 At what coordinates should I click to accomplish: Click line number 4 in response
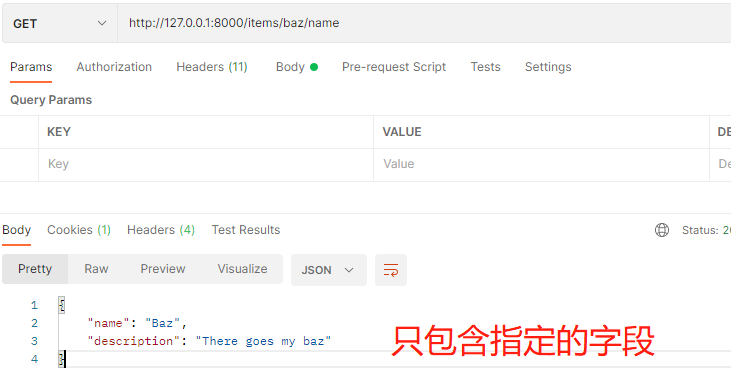click(34, 359)
